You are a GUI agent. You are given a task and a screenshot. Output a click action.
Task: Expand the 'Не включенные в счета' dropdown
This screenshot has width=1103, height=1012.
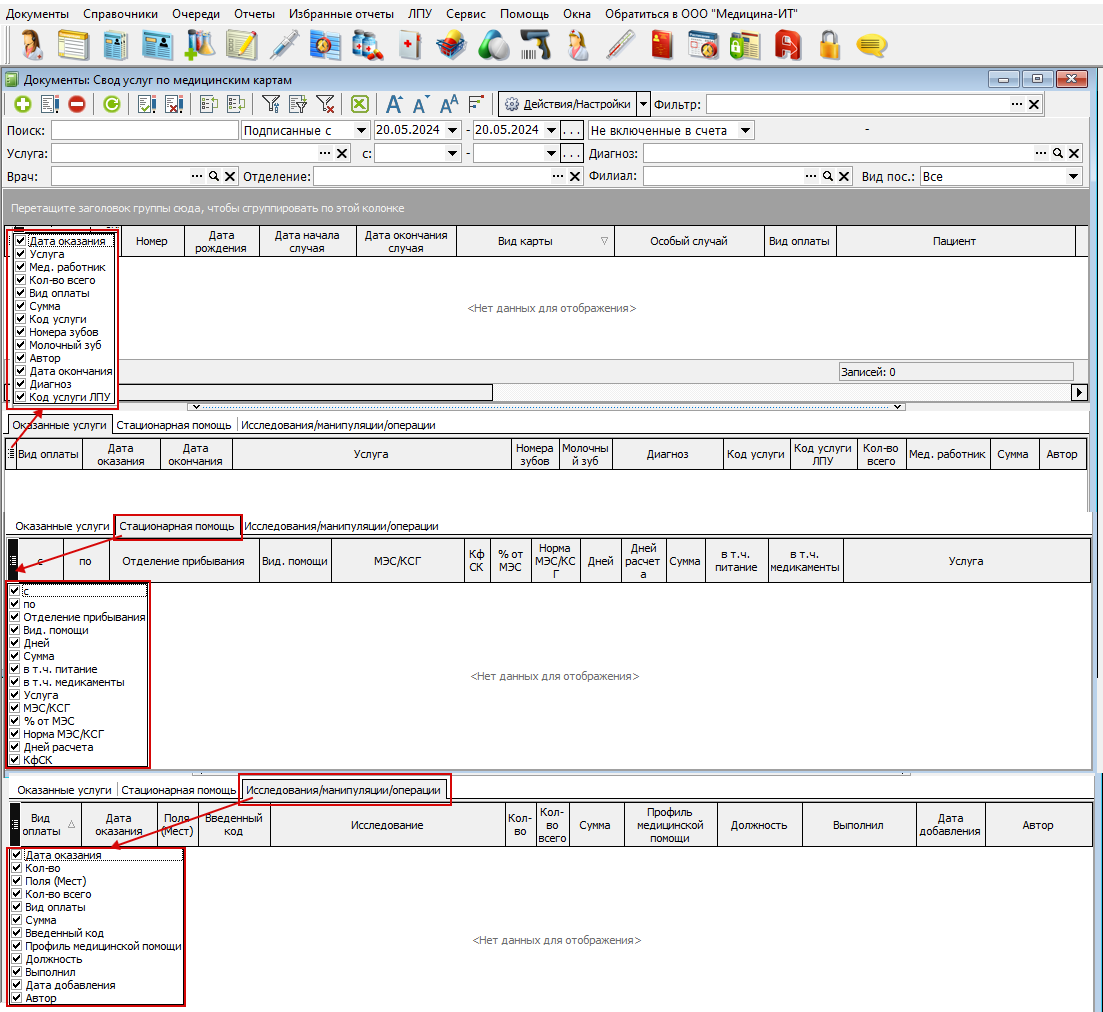coord(746,130)
